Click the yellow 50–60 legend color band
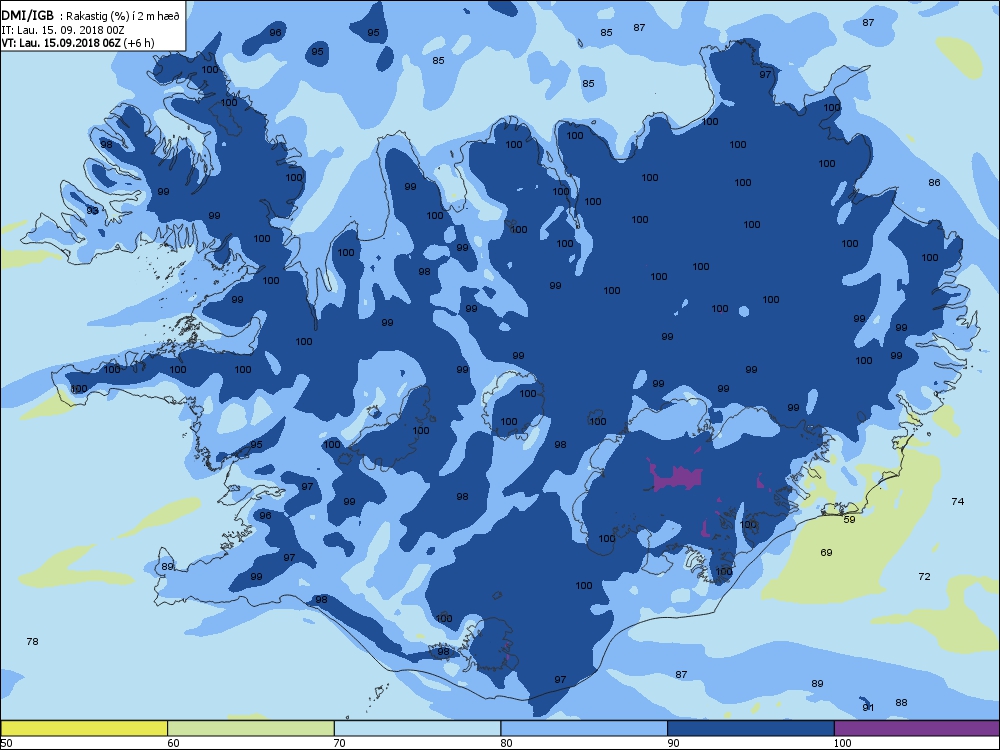 pos(84,728)
